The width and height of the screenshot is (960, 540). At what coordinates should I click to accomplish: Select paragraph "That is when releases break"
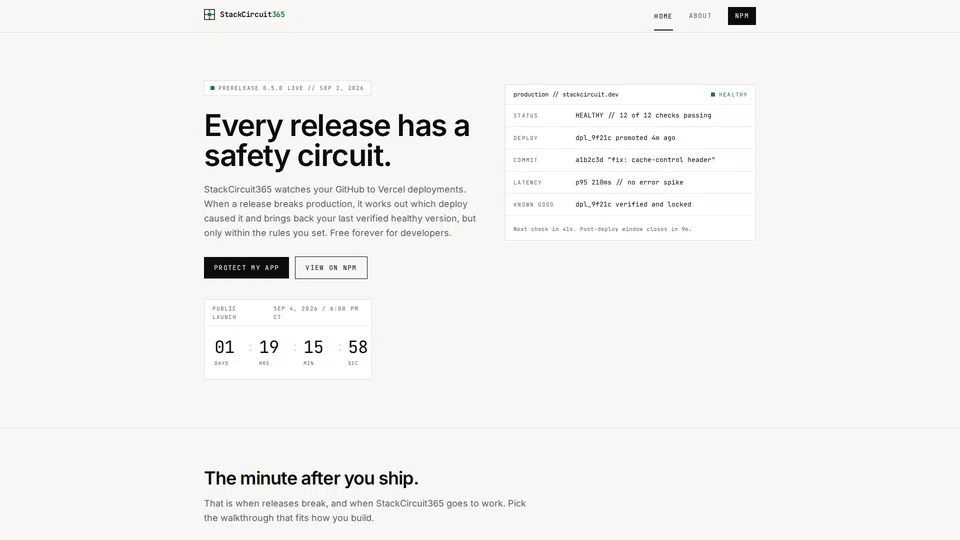point(365,511)
